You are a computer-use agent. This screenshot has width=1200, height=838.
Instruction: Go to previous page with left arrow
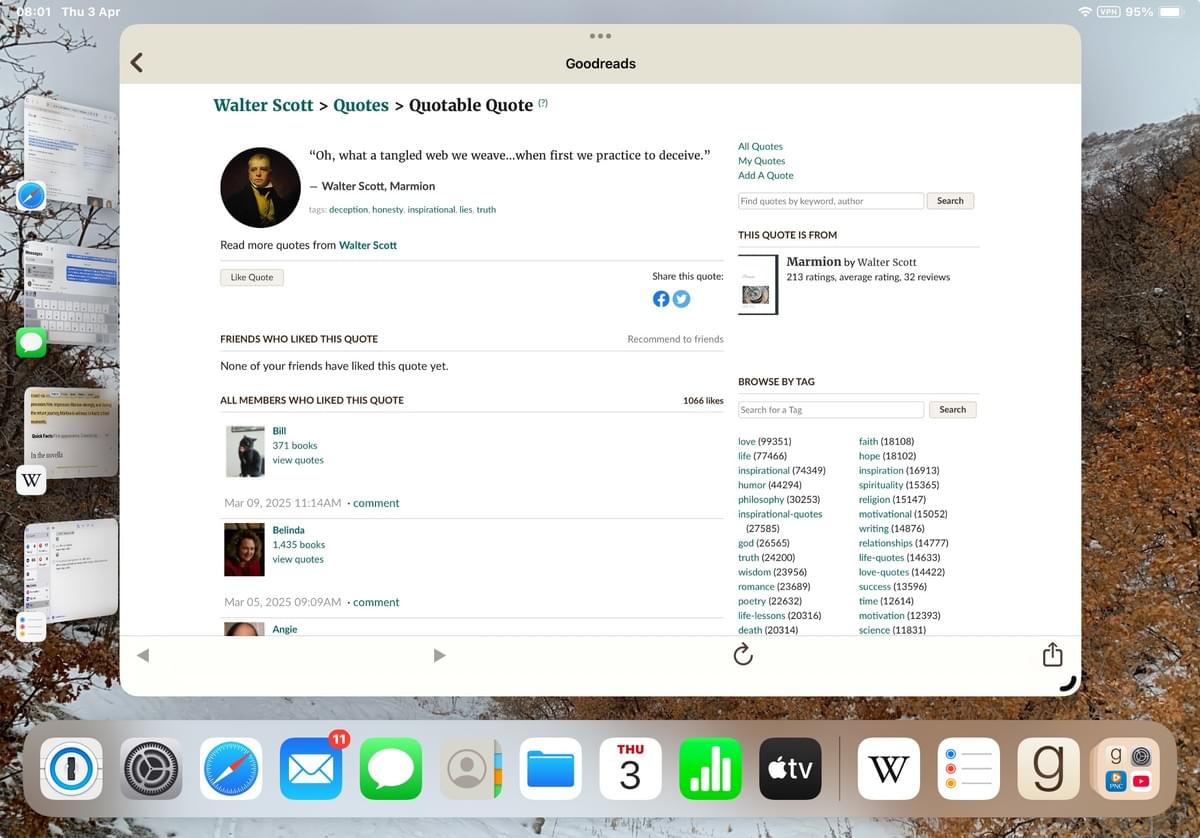click(143, 655)
